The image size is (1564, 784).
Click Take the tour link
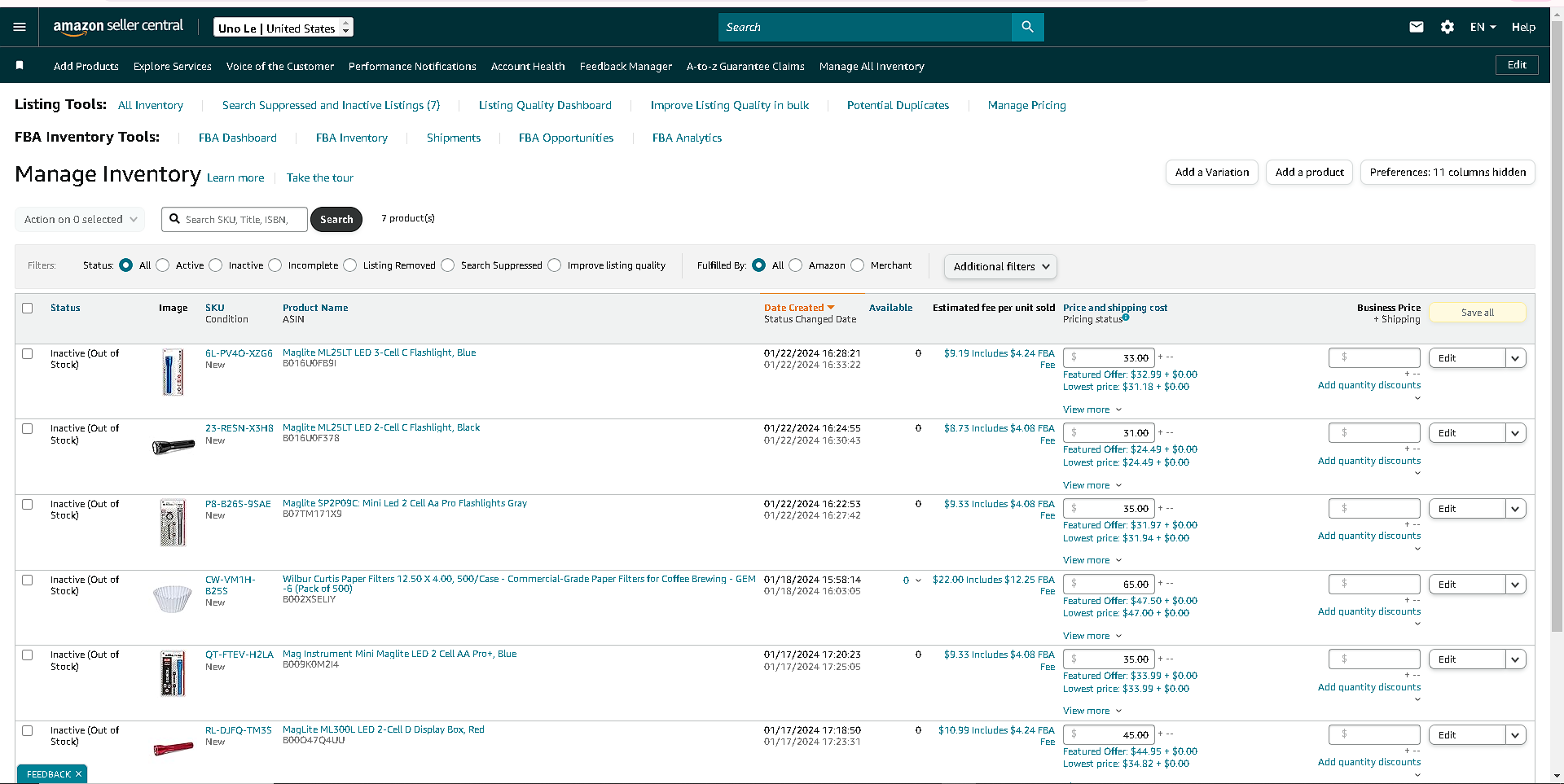point(320,177)
